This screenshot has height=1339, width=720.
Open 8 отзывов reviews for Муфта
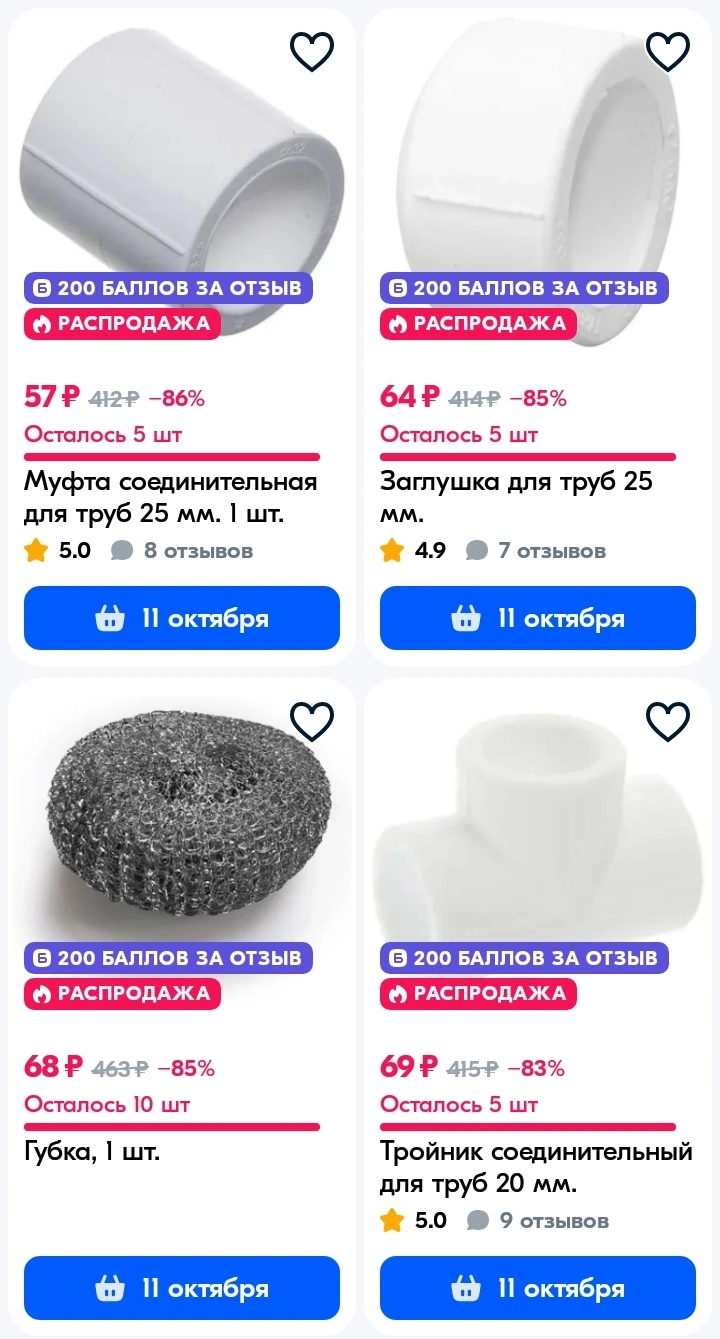coord(182,550)
